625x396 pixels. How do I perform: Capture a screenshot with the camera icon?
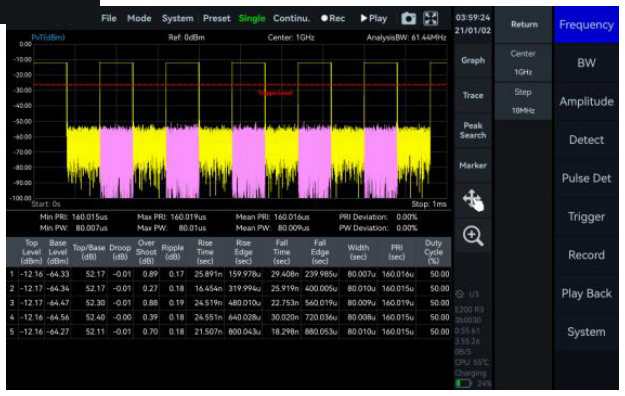tap(408, 18)
